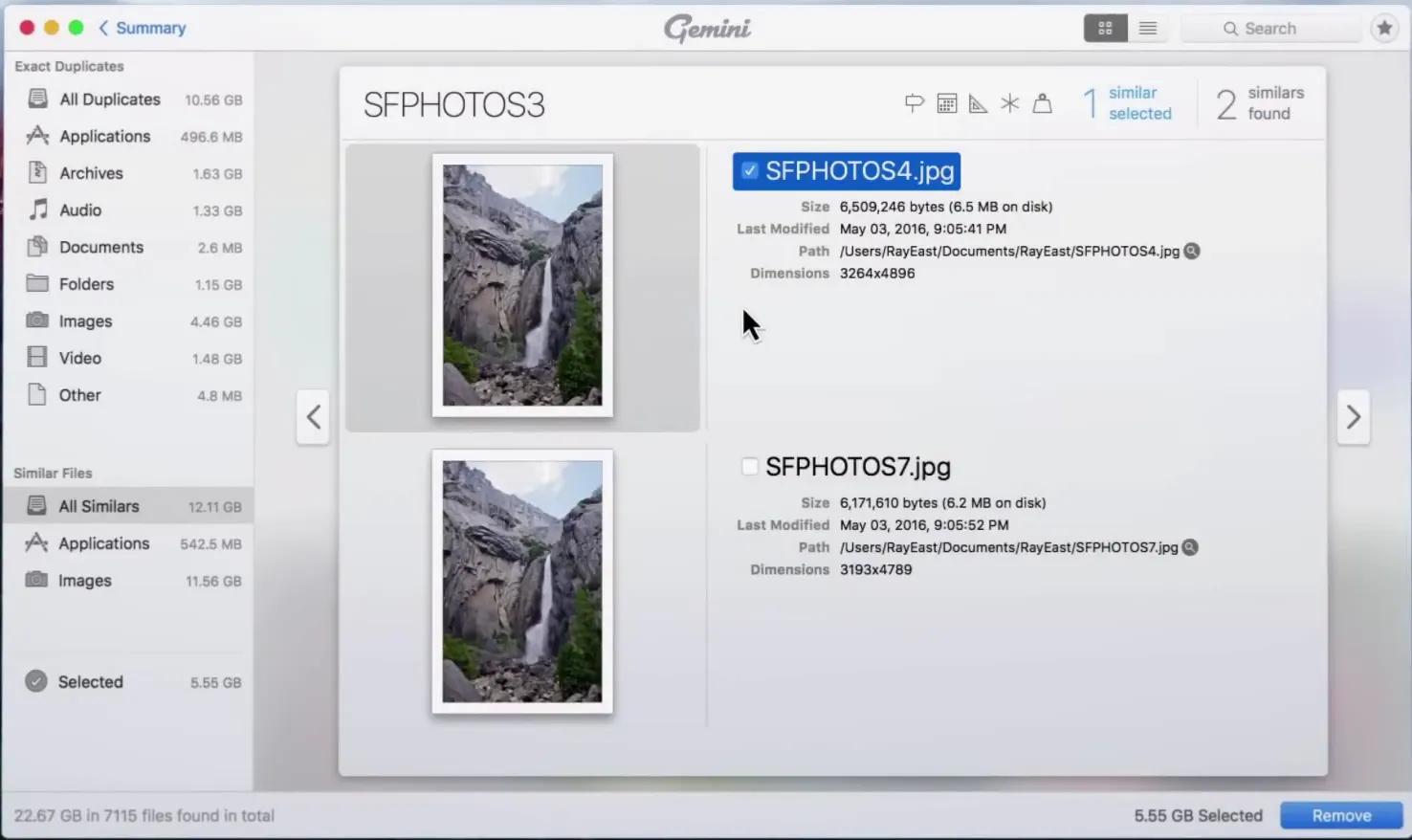Reveal SFPHOTOS7.jpg path in Finder
Image resolution: width=1412 pixels, height=840 pixels.
click(1190, 548)
